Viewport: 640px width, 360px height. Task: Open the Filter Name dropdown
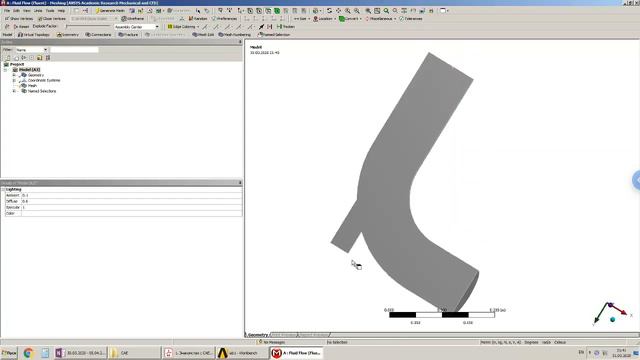pyautogui.click(x=32, y=50)
